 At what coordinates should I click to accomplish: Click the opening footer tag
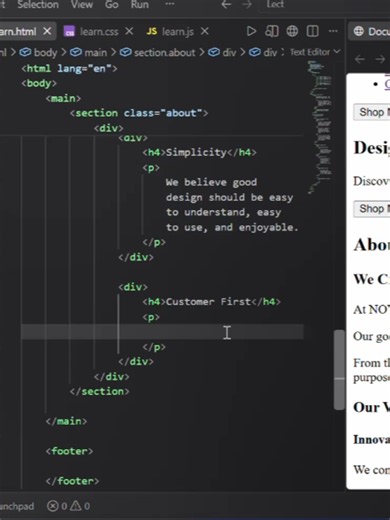point(69,451)
